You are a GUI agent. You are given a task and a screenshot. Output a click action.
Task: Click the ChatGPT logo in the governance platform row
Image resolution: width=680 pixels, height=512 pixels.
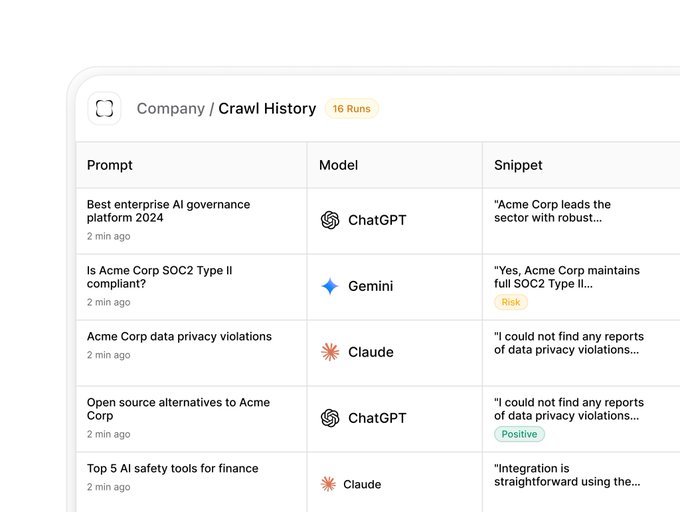pyautogui.click(x=330, y=220)
